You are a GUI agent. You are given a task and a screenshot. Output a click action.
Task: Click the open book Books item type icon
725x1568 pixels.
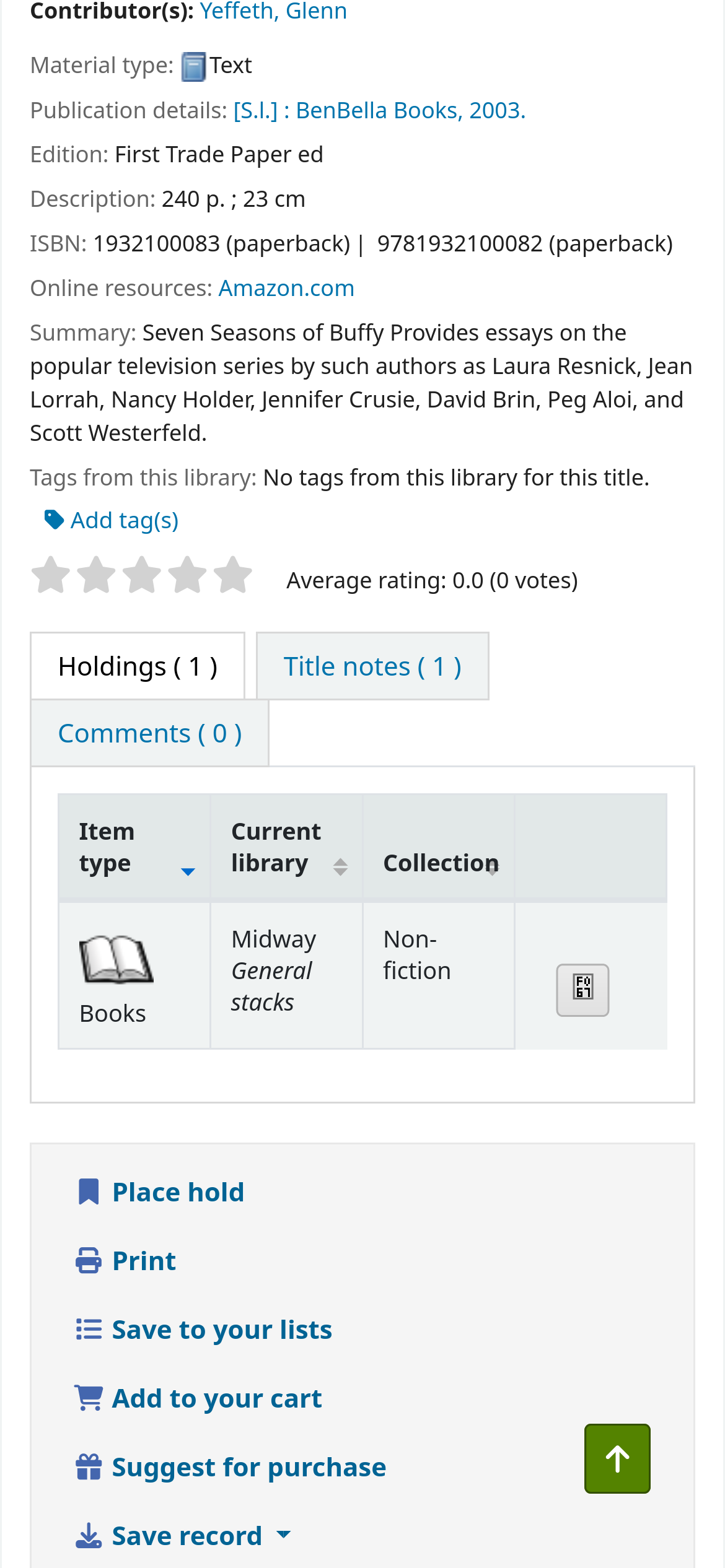click(116, 959)
